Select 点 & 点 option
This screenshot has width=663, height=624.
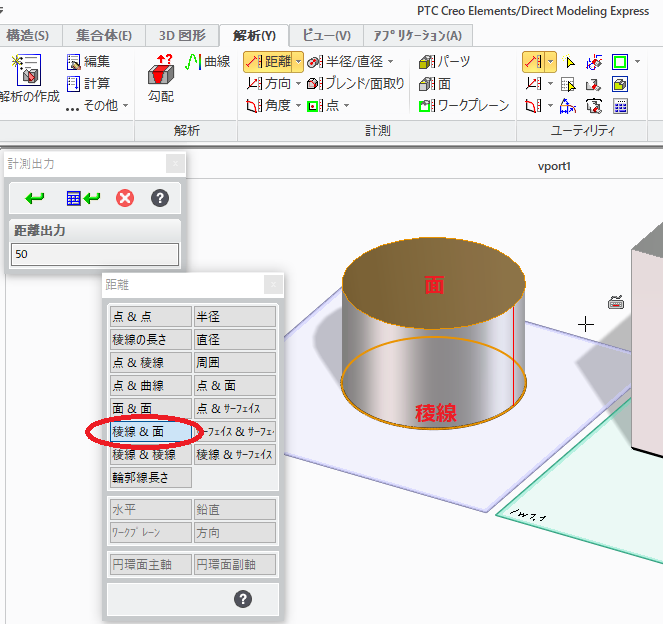tap(151, 317)
